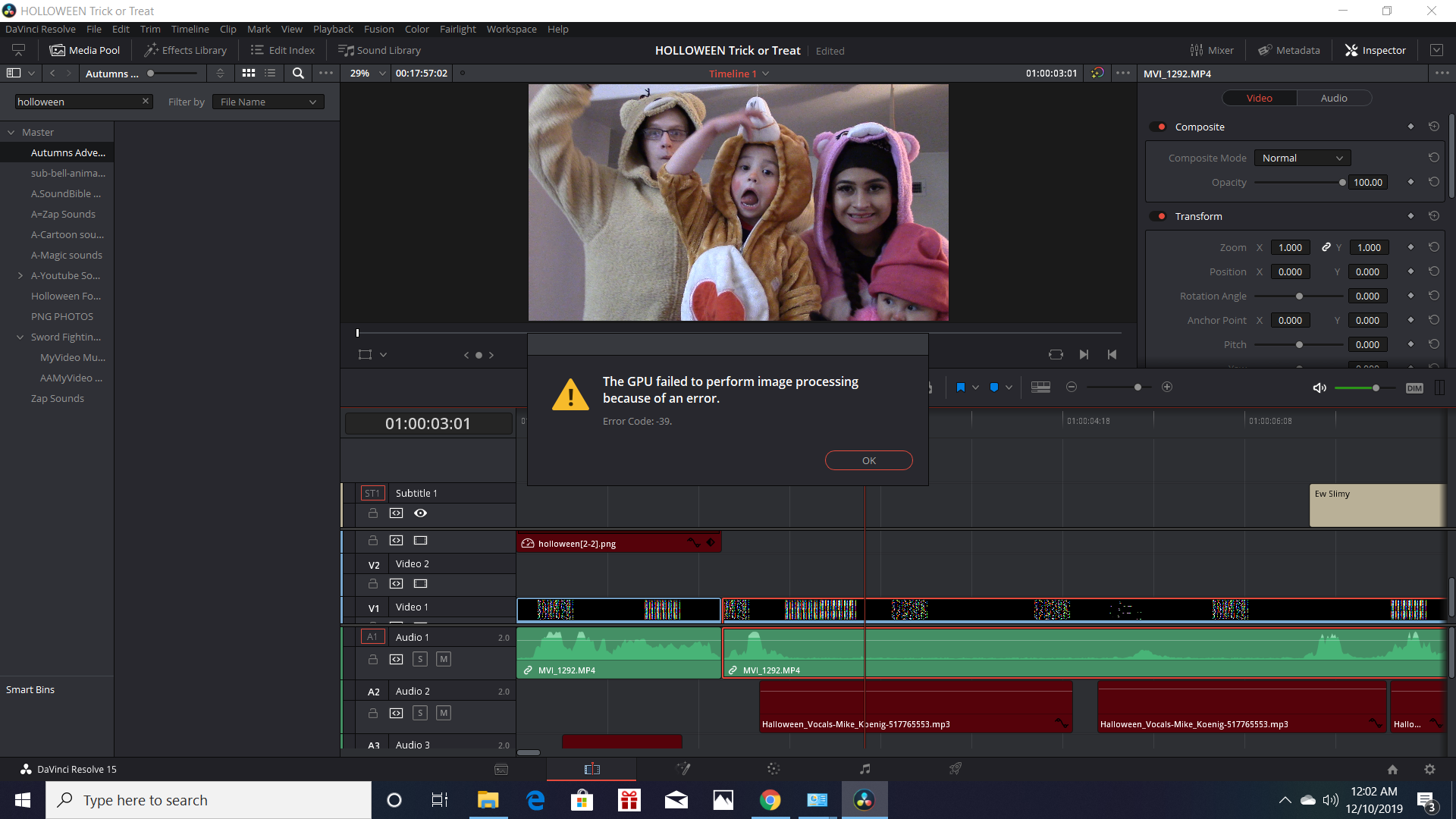
Task: Open the Timeline menu
Action: 190,29
